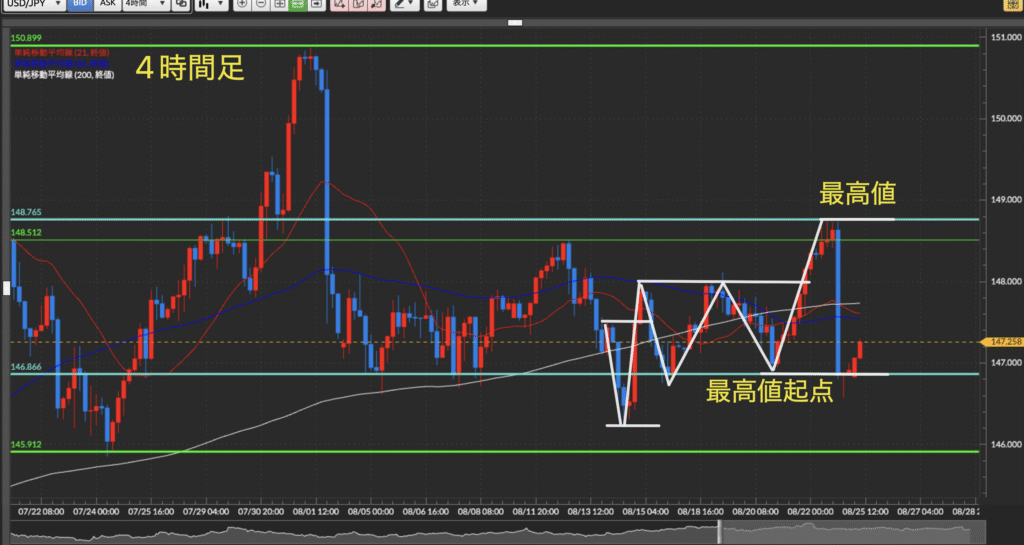Open the 表示 display menu
Image resolution: width=1024 pixels, height=545 pixels.
click(466, 4)
